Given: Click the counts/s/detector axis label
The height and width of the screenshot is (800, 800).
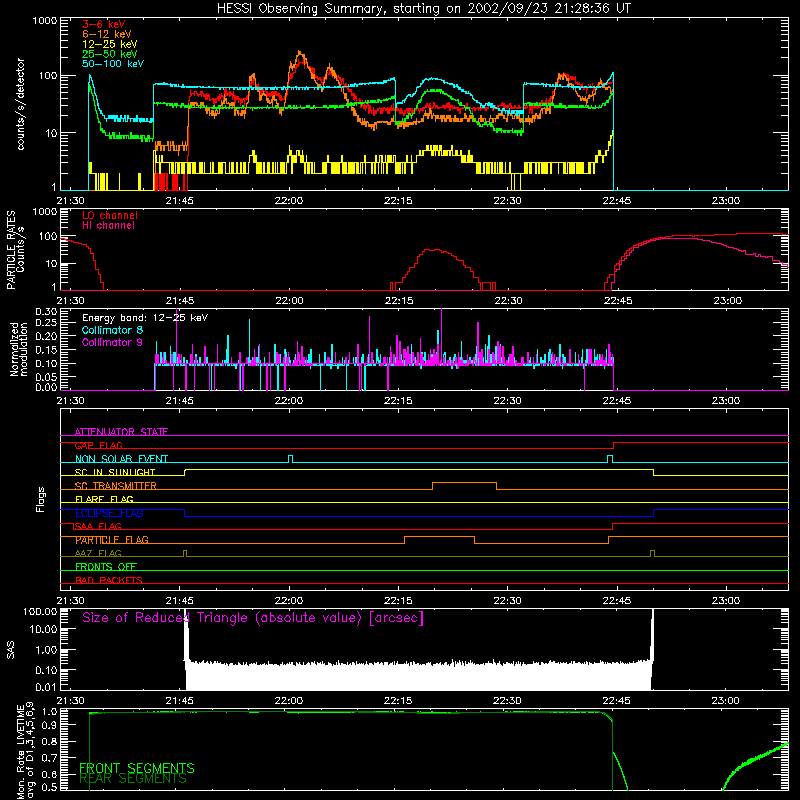Looking at the screenshot, I should 20,104.
